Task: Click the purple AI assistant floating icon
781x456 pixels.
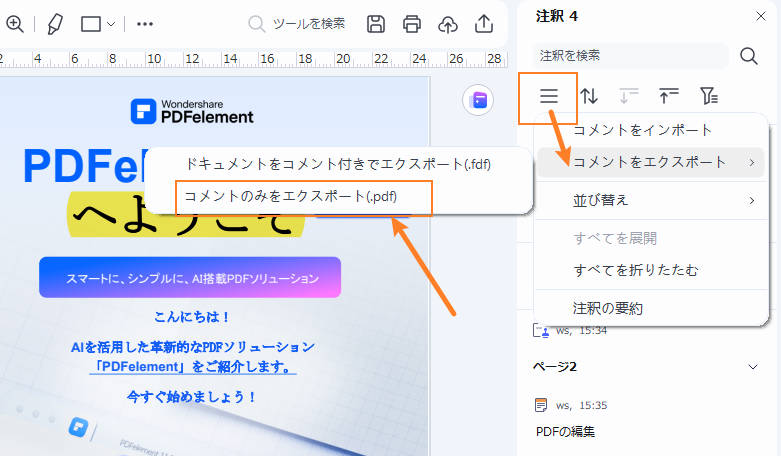Action: [x=478, y=100]
